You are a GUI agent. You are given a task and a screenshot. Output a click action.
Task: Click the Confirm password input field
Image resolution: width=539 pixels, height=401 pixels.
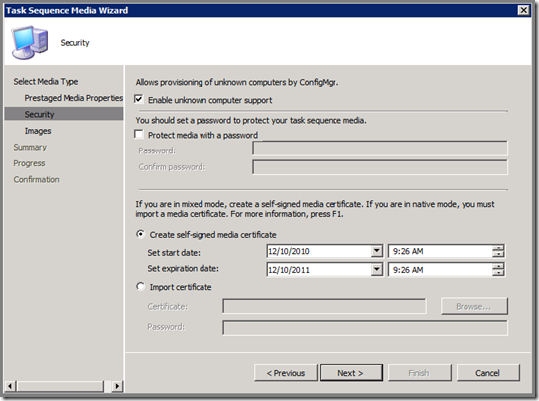click(380, 167)
